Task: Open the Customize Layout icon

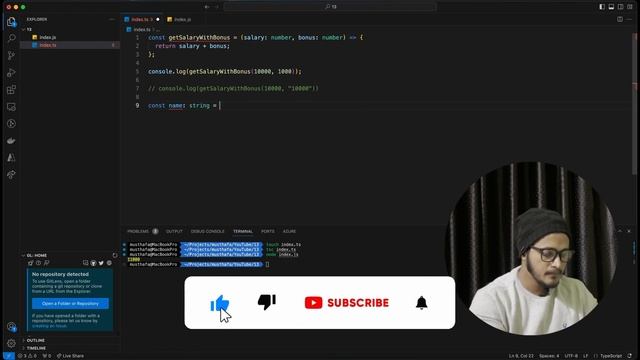Action: [630, 7]
